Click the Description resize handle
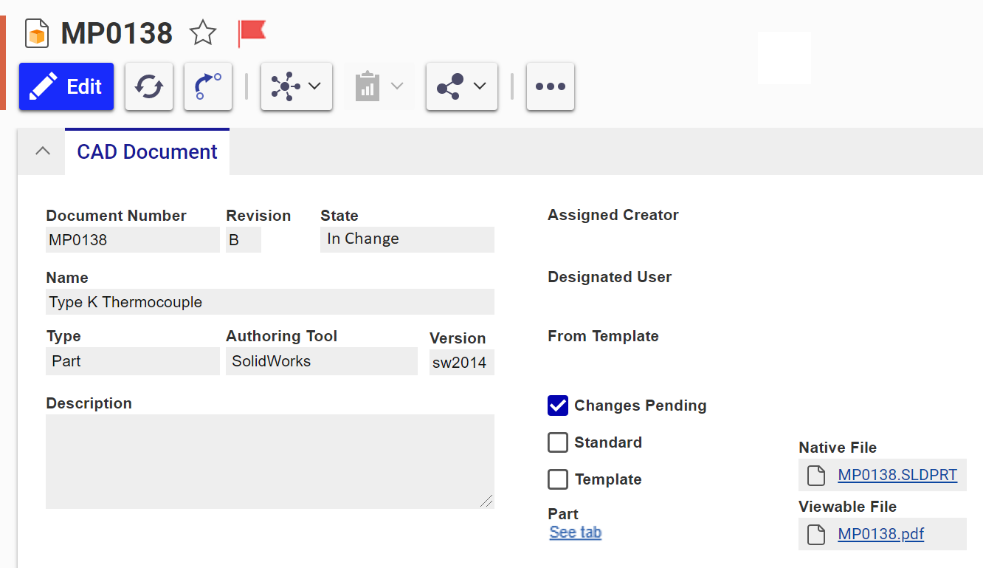This screenshot has width=983, height=568. 486,501
